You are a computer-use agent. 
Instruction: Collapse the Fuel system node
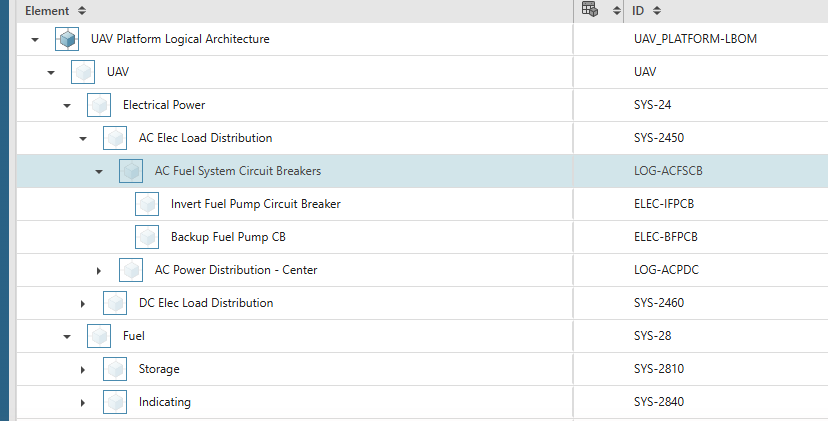click(x=67, y=336)
